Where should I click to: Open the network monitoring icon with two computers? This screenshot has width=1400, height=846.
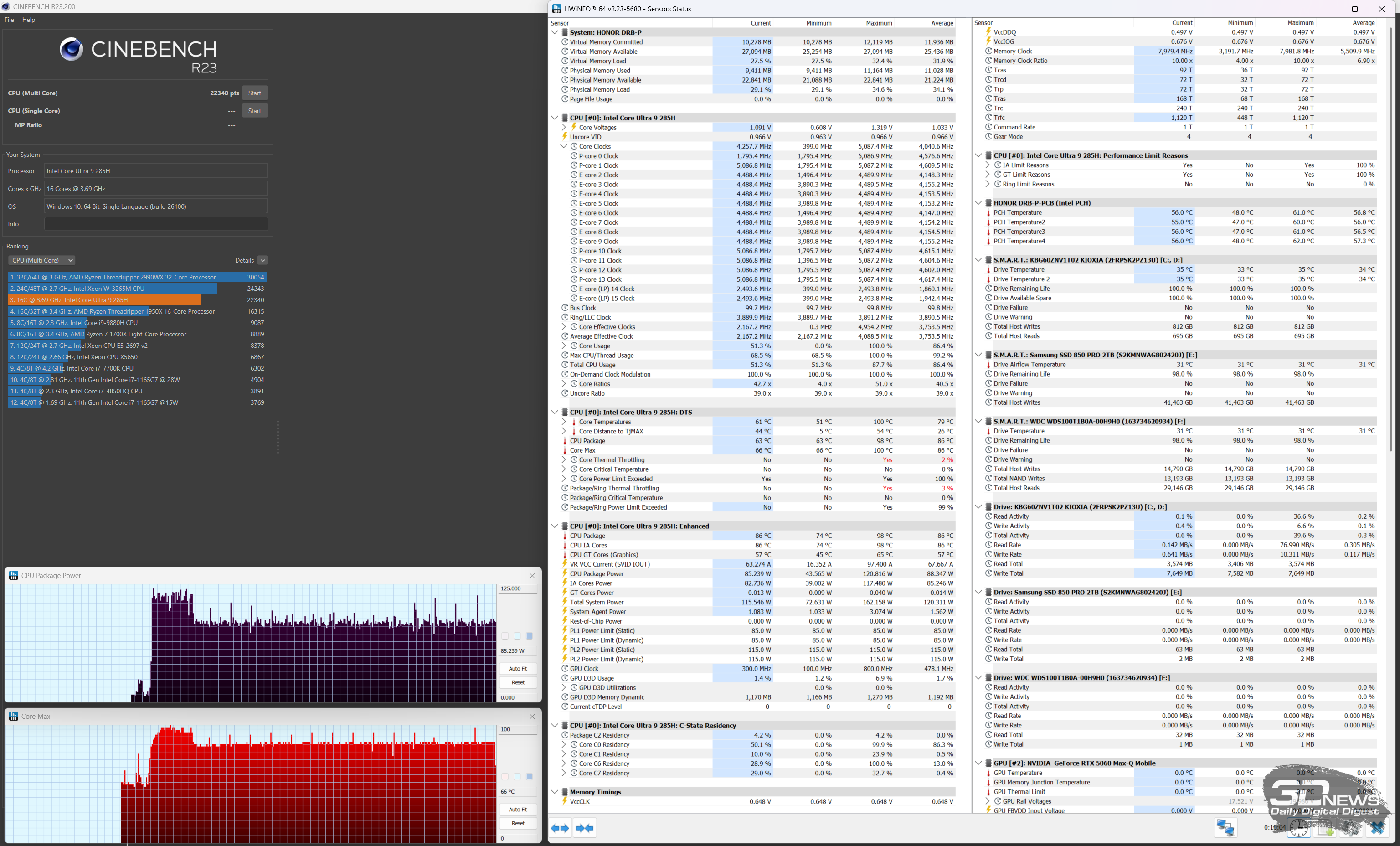(1225, 828)
